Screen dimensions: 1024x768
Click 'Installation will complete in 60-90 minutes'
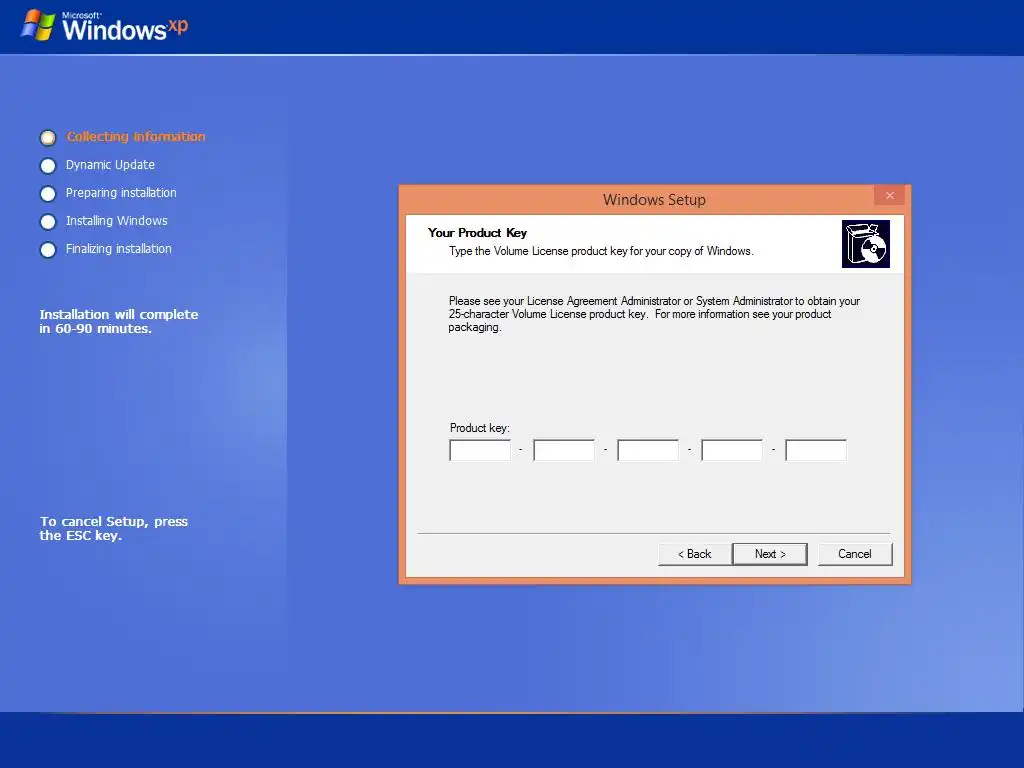[x=118, y=321]
